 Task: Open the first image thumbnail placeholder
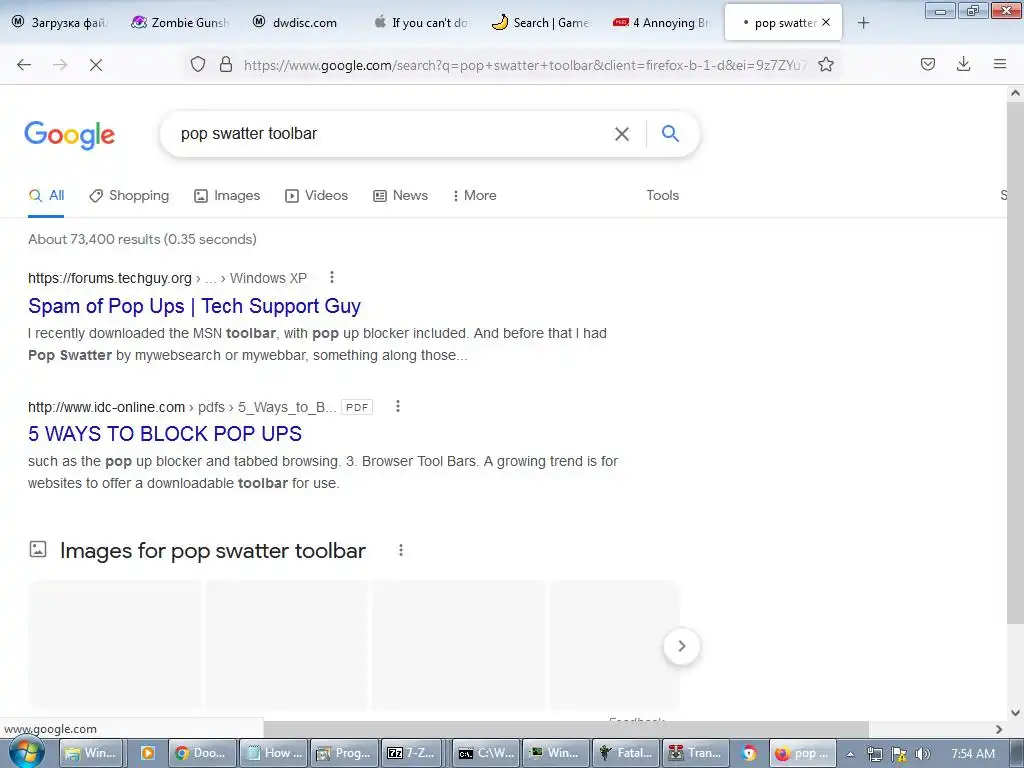tap(115, 644)
